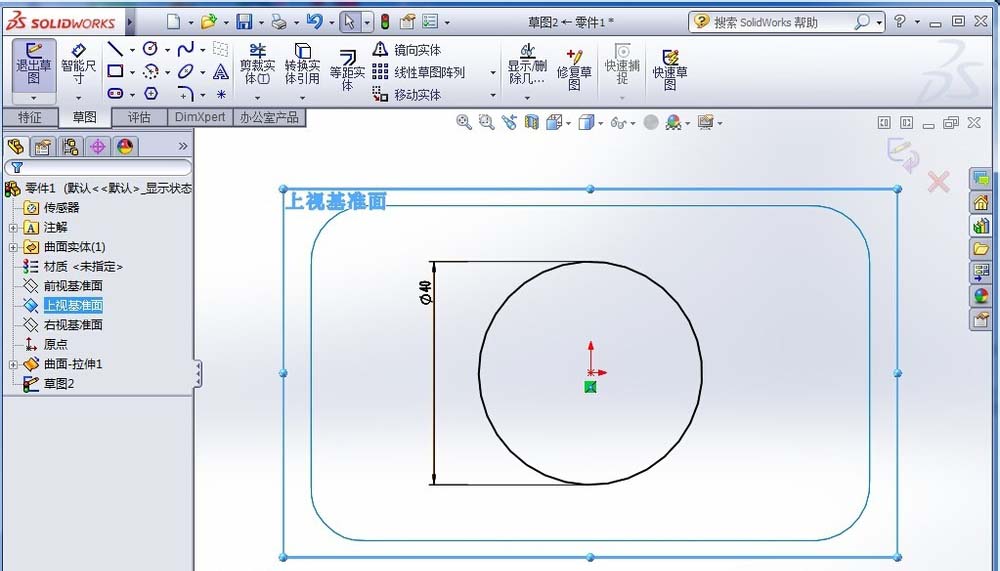1000x571 pixels.
Task: Click Trim Entities (剪裁实体) tool
Action: click(258, 65)
